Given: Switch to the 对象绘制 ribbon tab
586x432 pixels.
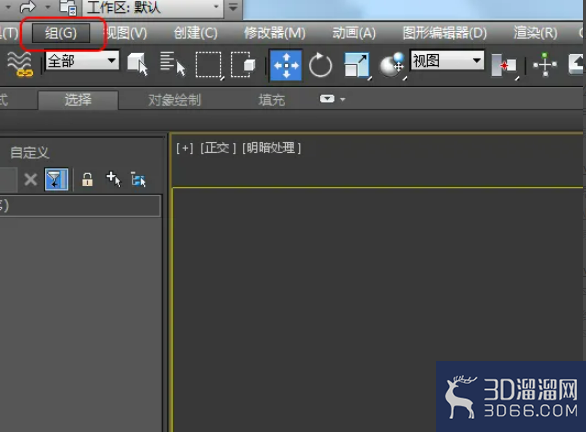Looking at the screenshot, I should (175, 100).
